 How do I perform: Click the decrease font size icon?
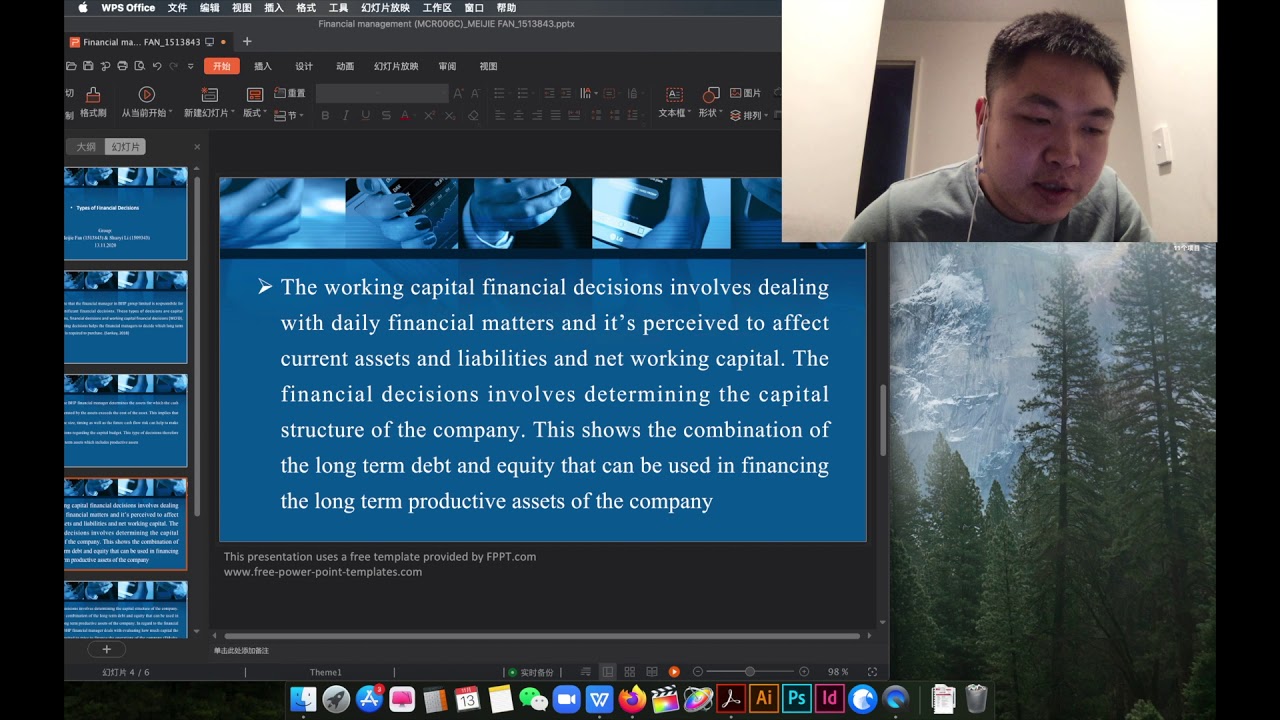pyautogui.click(x=475, y=93)
